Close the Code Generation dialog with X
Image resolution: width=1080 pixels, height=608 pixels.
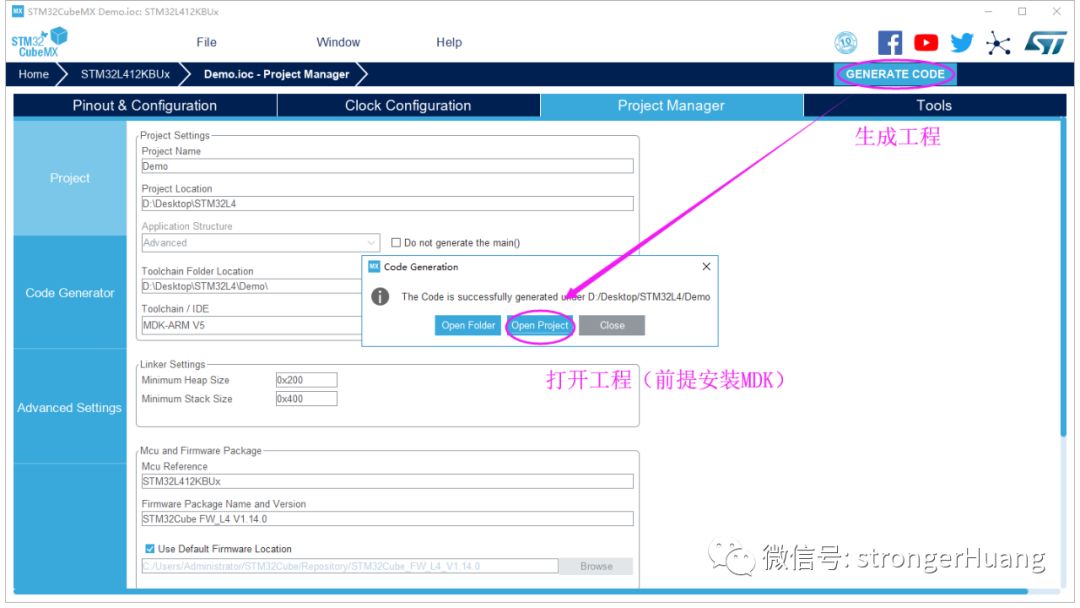(x=706, y=267)
